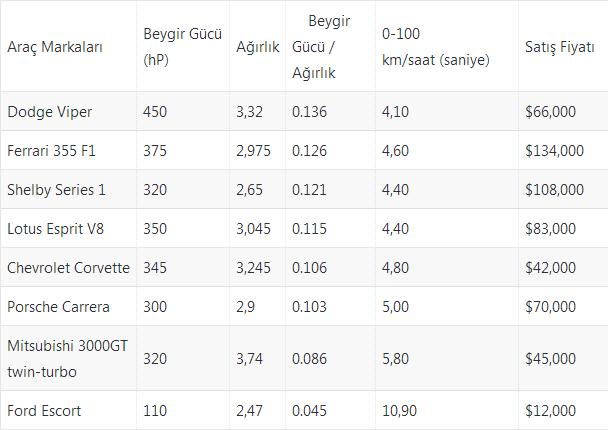This screenshot has height=430, width=608.
Task: Select the Ağırlık column header
Action: pos(257,47)
